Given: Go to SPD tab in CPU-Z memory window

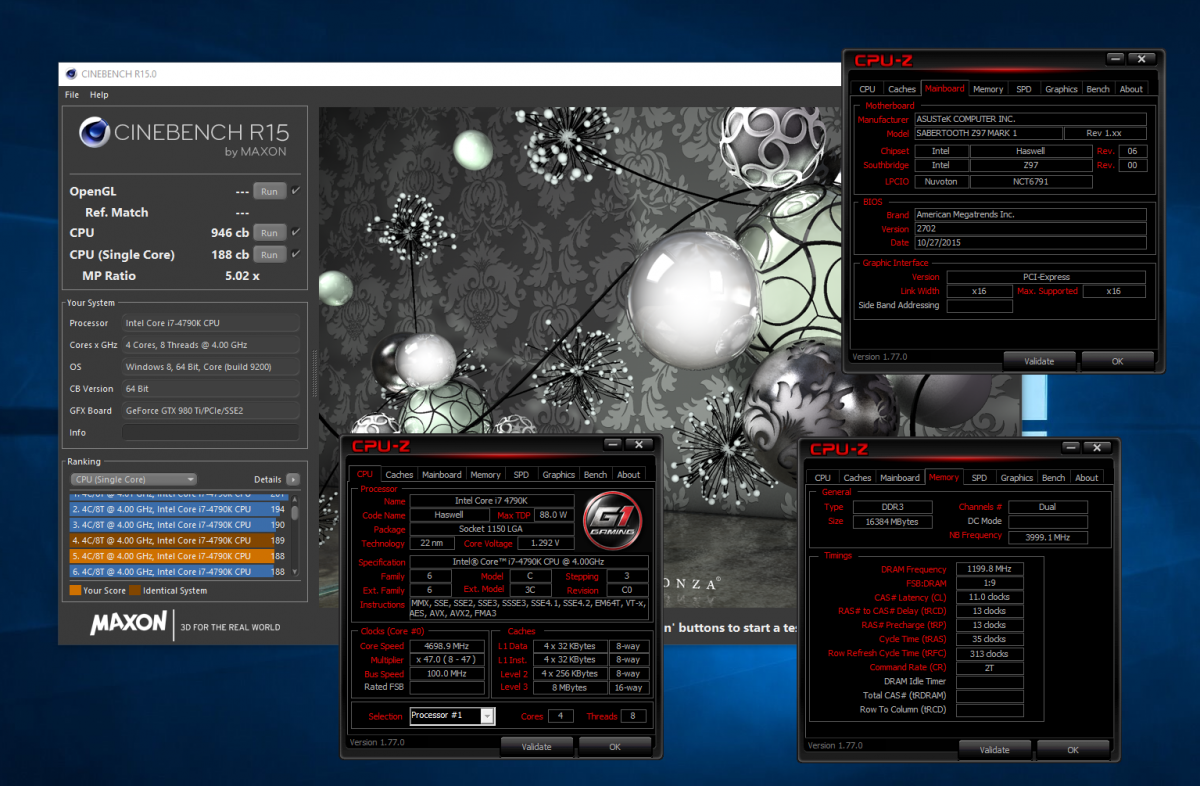Looking at the screenshot, I should pos(979,478).
